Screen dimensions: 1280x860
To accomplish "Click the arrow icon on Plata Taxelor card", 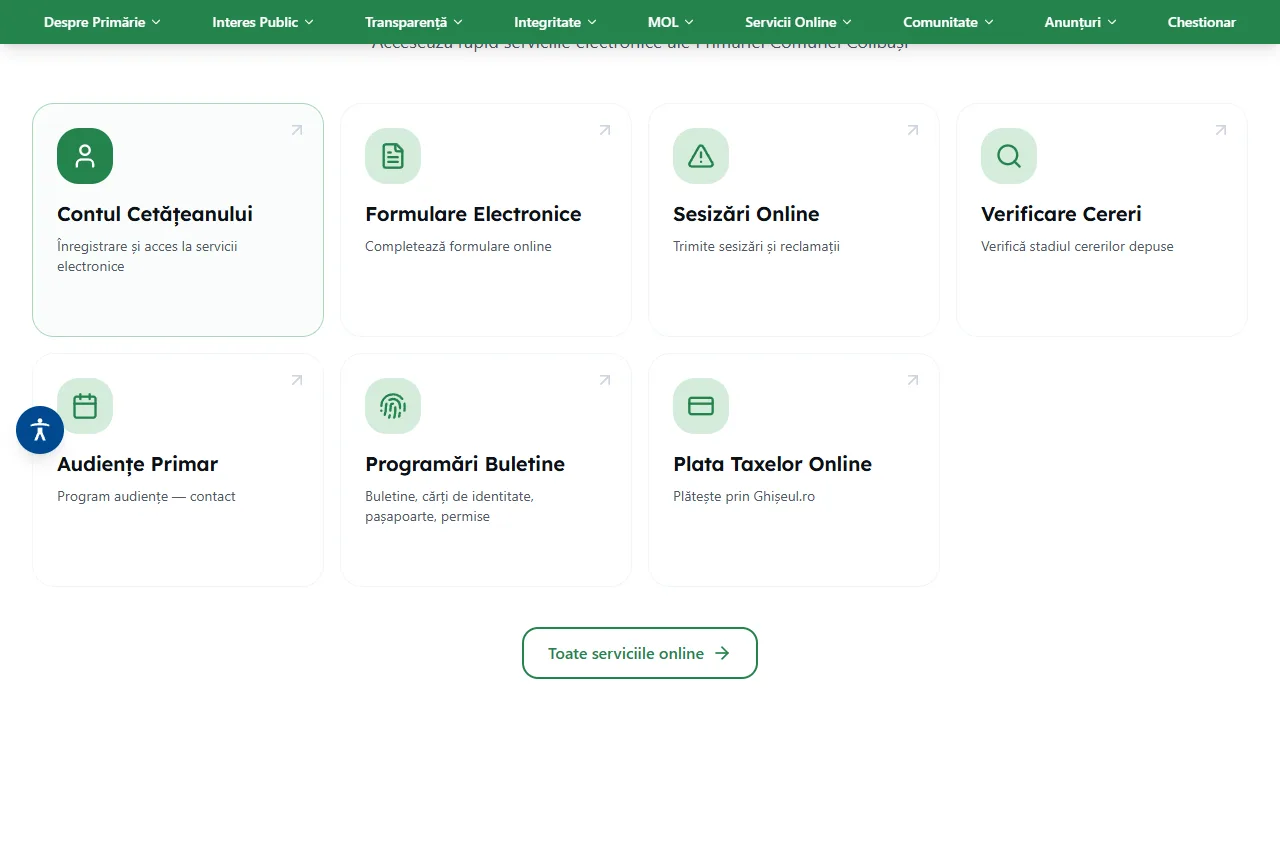I will coord(913,380).
